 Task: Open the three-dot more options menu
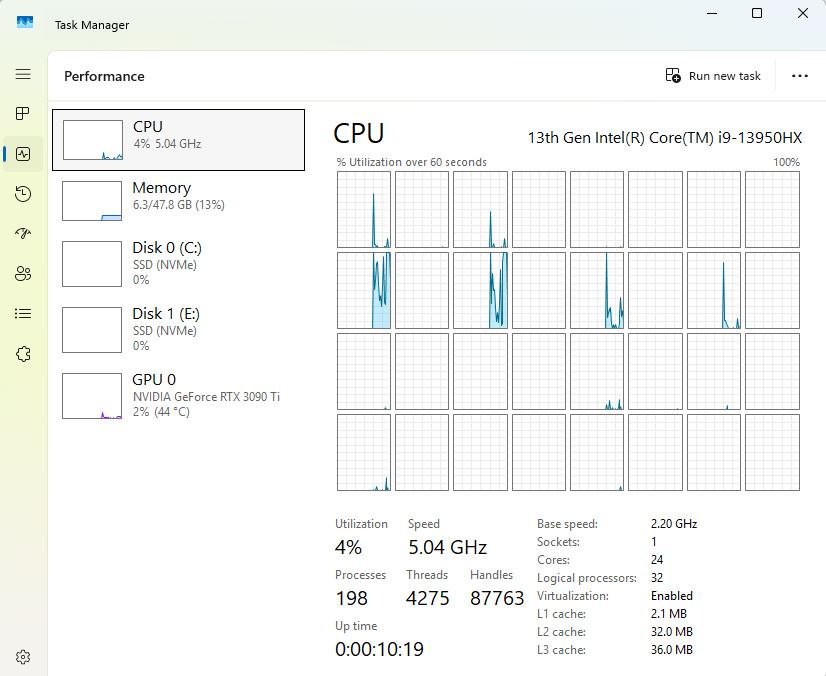point(799,76)
